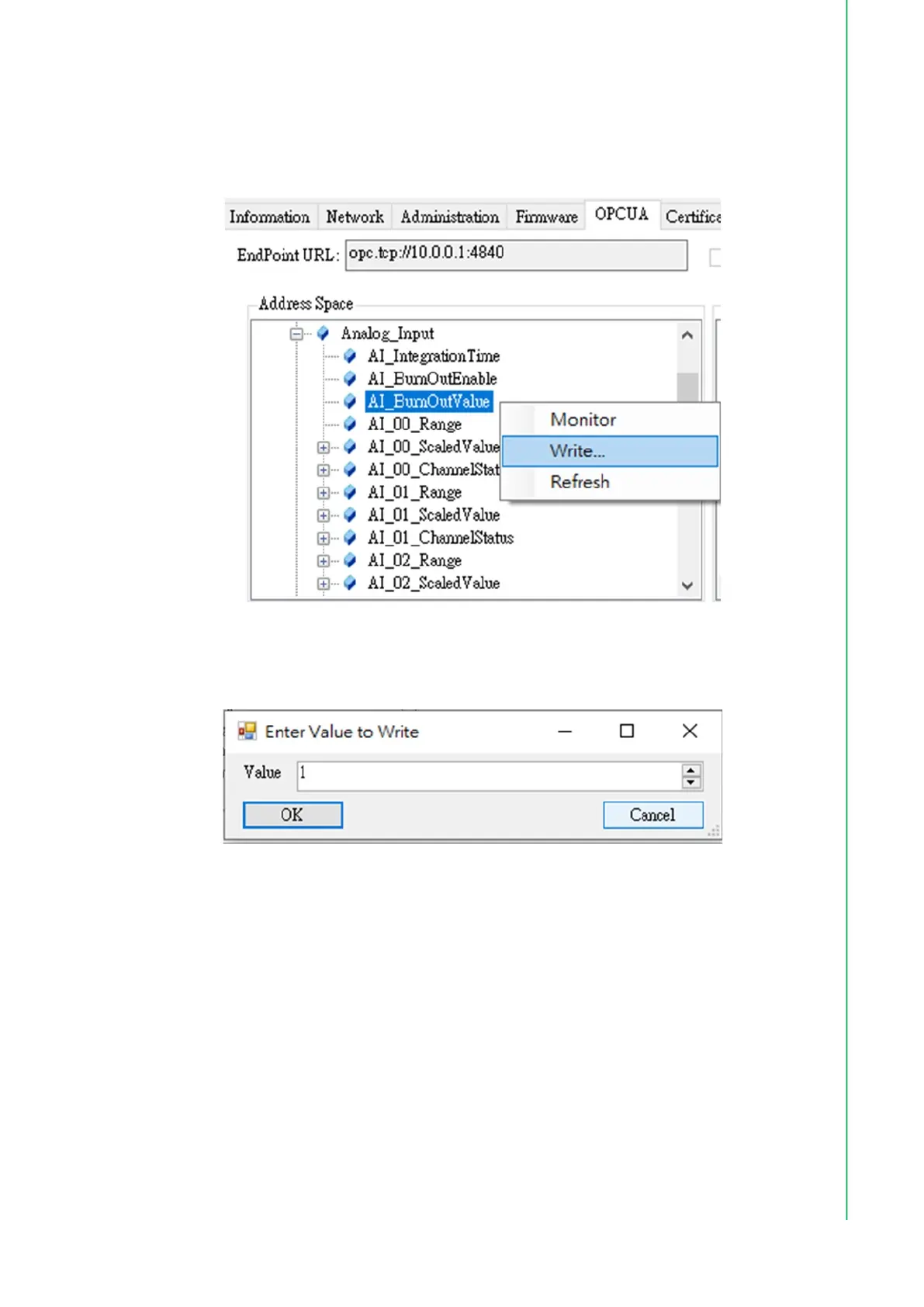Select AI_IntegrationTime tree item
The image size is (924, 1307).
click(x=434, y=356)
